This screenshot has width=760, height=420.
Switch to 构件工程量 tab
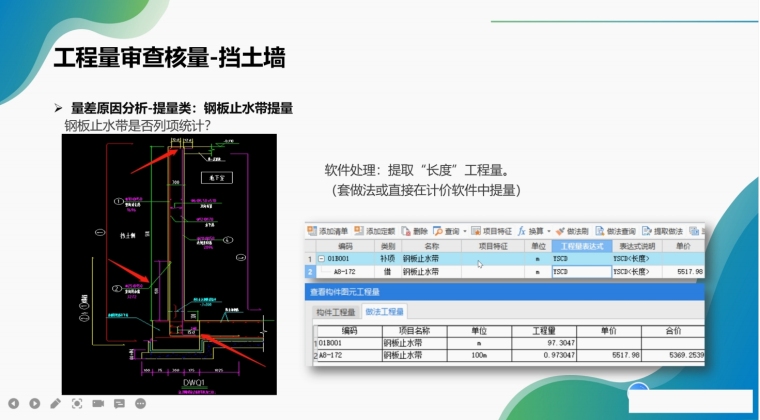coord(335,312)
